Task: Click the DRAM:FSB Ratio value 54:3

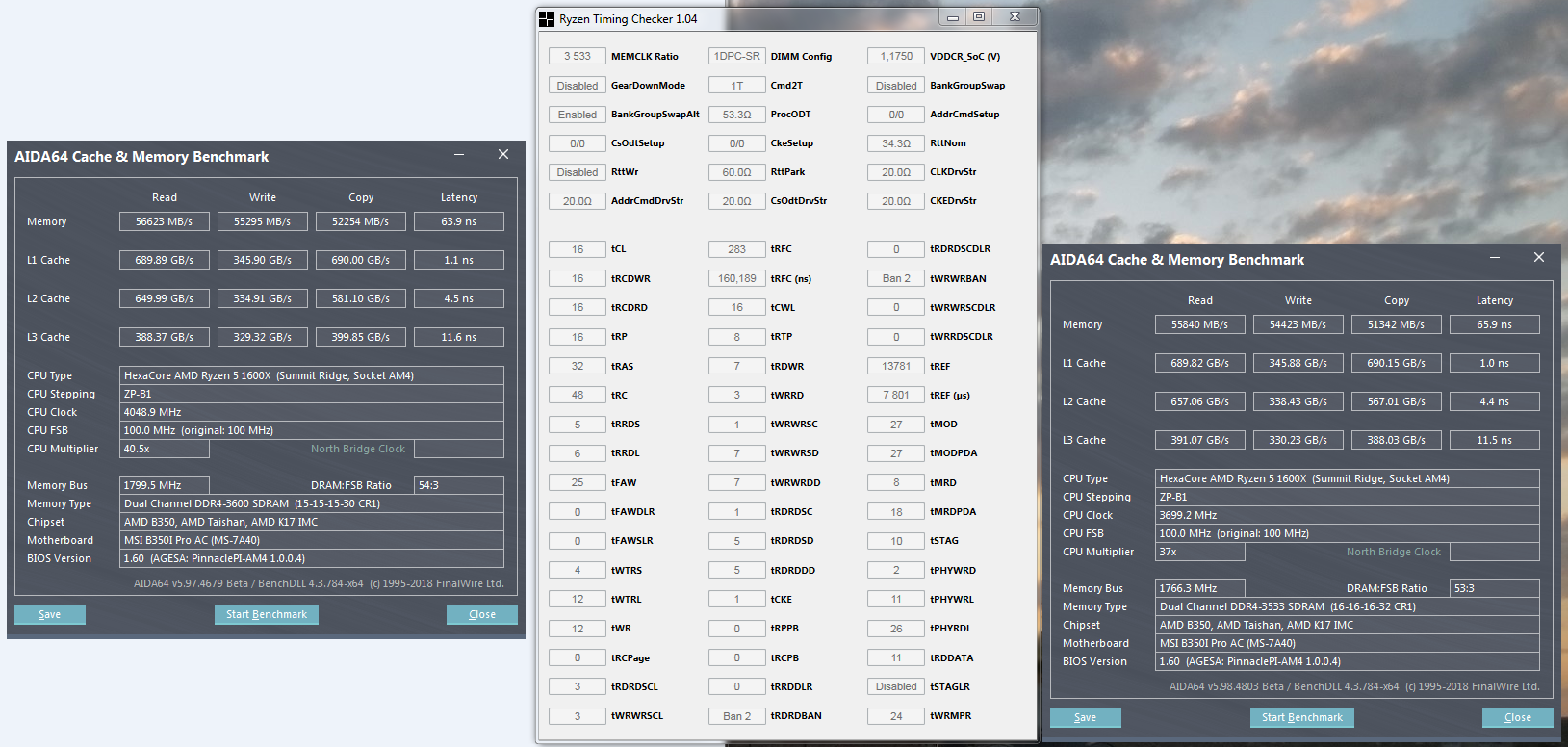Action: click(x=459, y=485)
